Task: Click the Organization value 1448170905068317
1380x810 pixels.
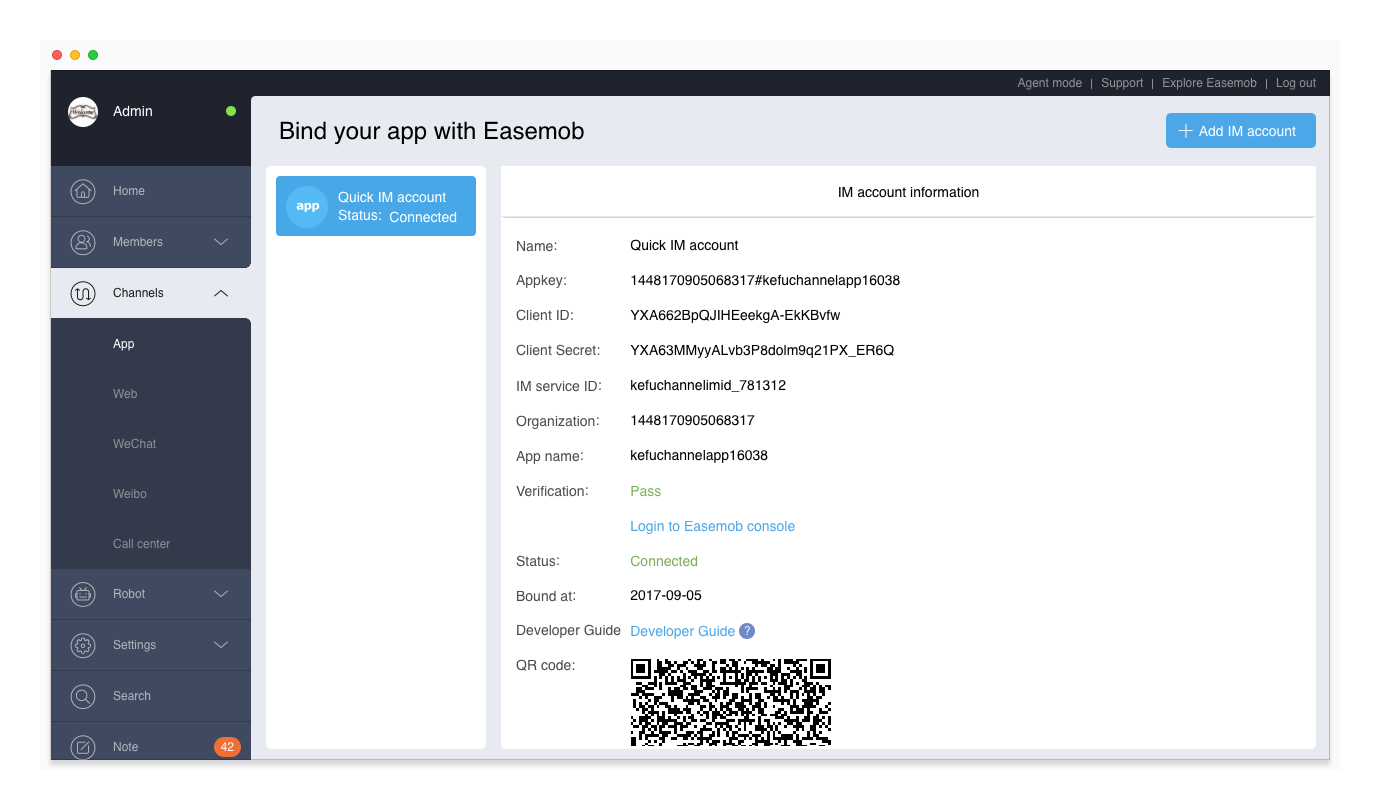Action: (x=692, y=420)
